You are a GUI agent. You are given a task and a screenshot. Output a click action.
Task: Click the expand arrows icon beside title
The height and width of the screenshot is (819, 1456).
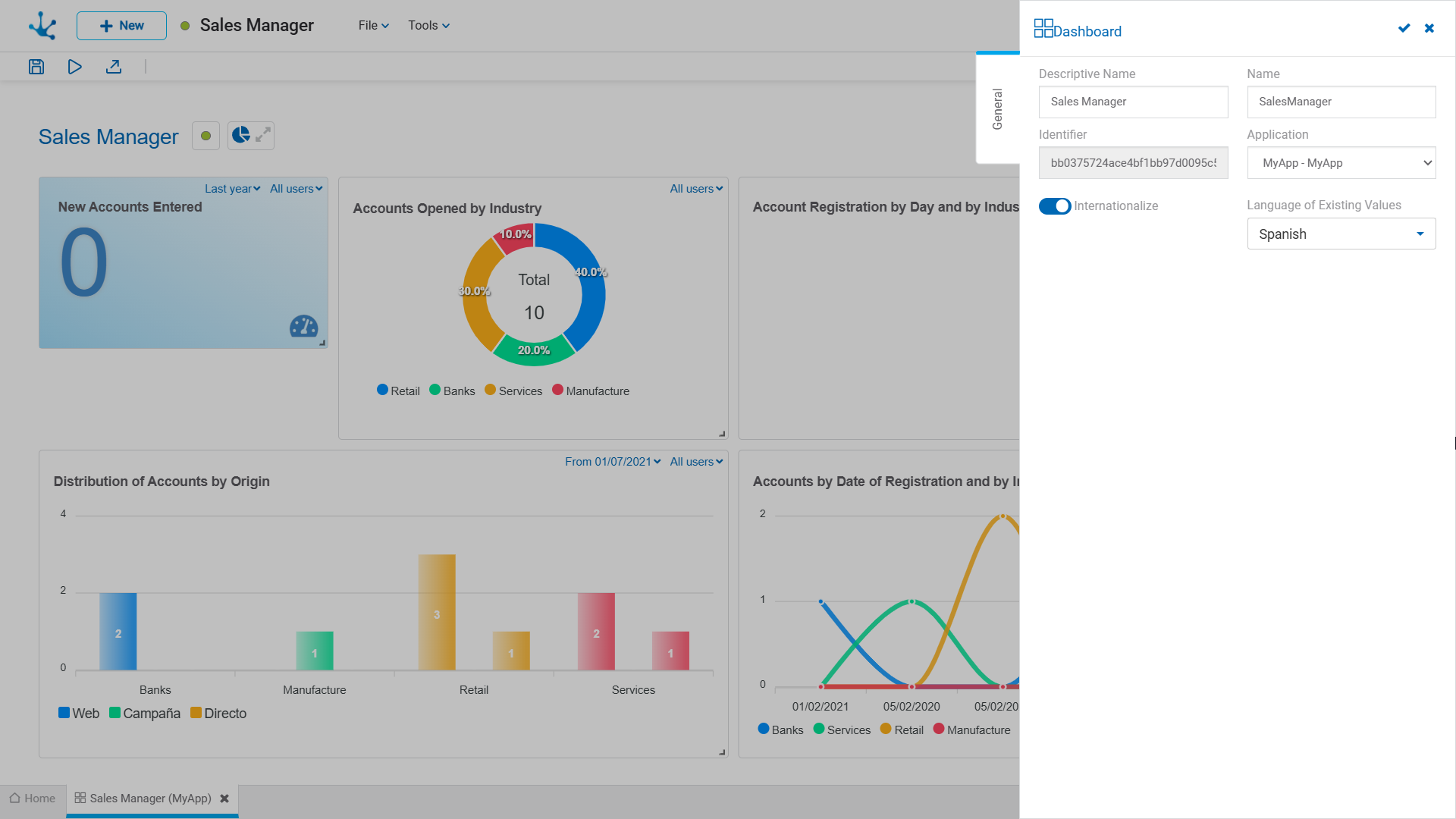click(263, 135)
